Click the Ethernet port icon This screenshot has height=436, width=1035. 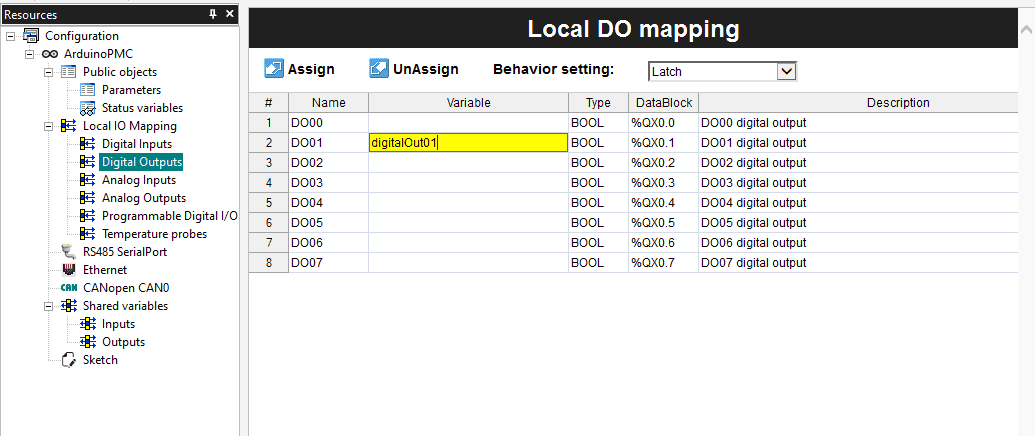[68, 270]
